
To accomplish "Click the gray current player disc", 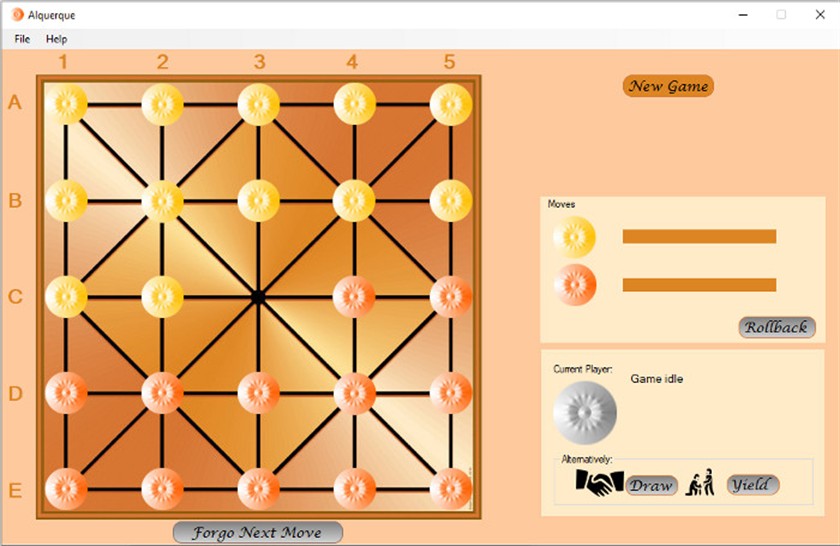I will click(584, 413).
